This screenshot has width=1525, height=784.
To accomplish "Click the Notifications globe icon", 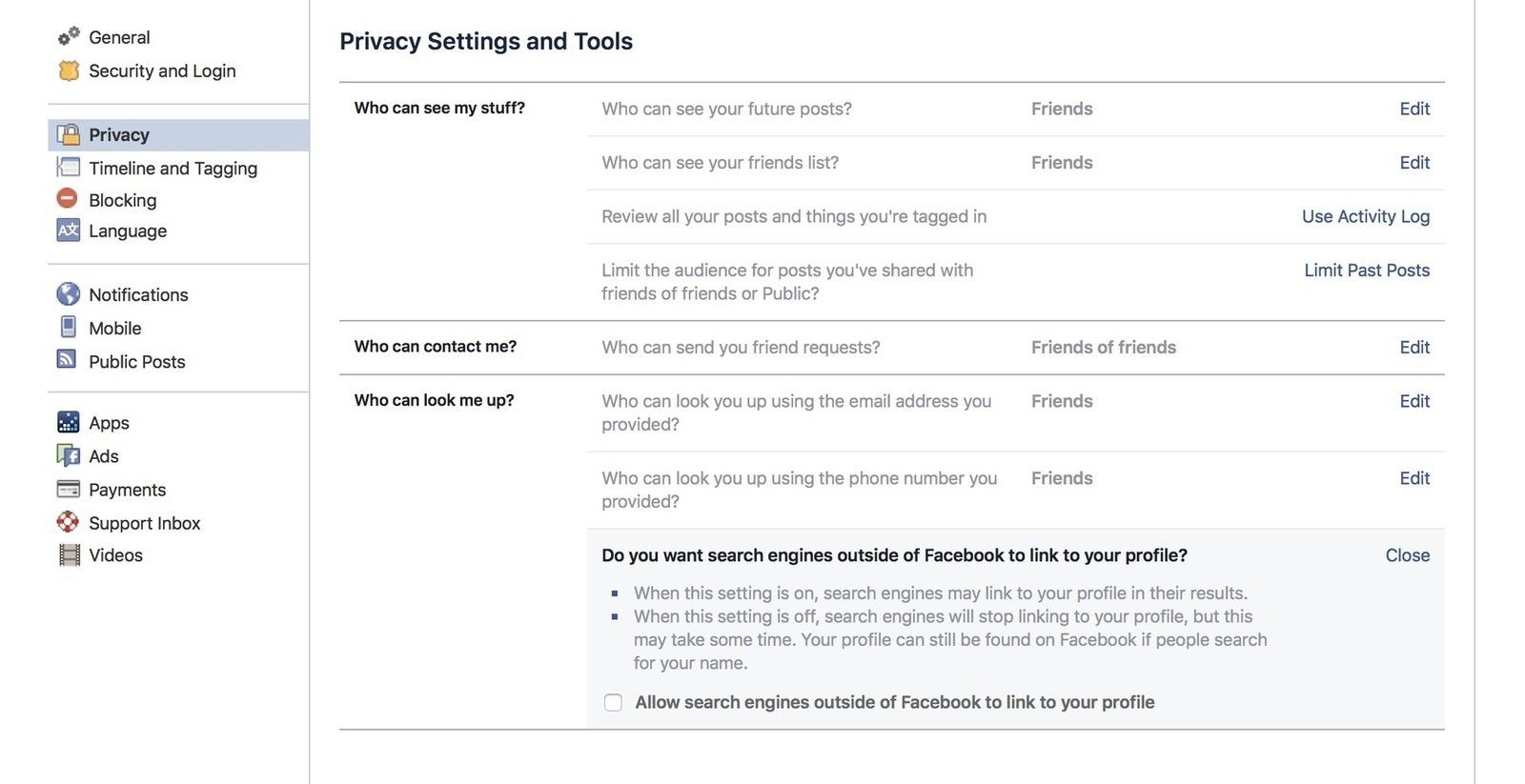I will coord(69,294).
